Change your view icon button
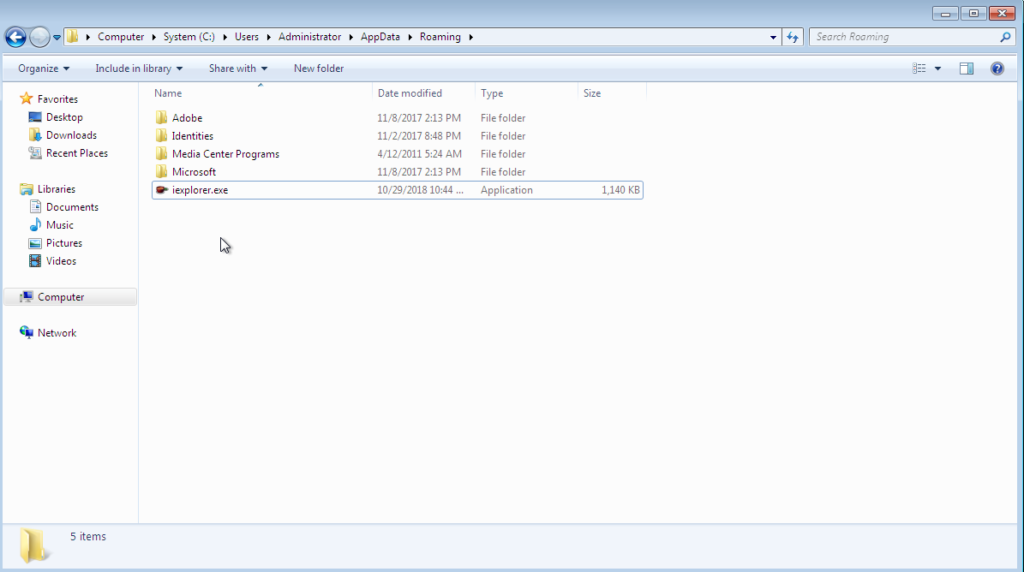The image size is (1024, 572). point(919,69)
